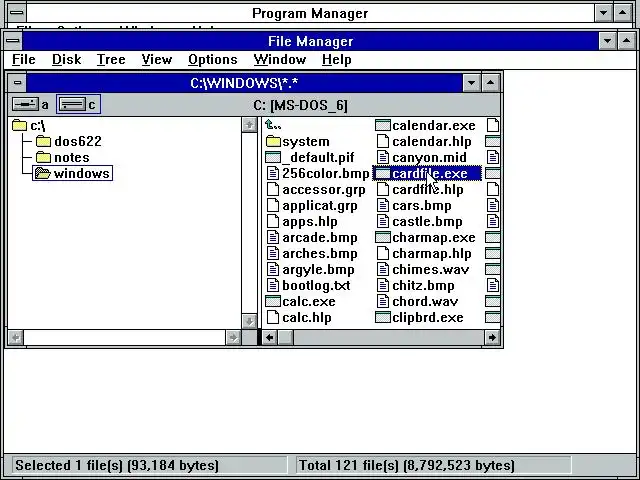The height and width of the screenshot is (480, 640).
Task: Select the castle.bmp file name
Action: 427,221
